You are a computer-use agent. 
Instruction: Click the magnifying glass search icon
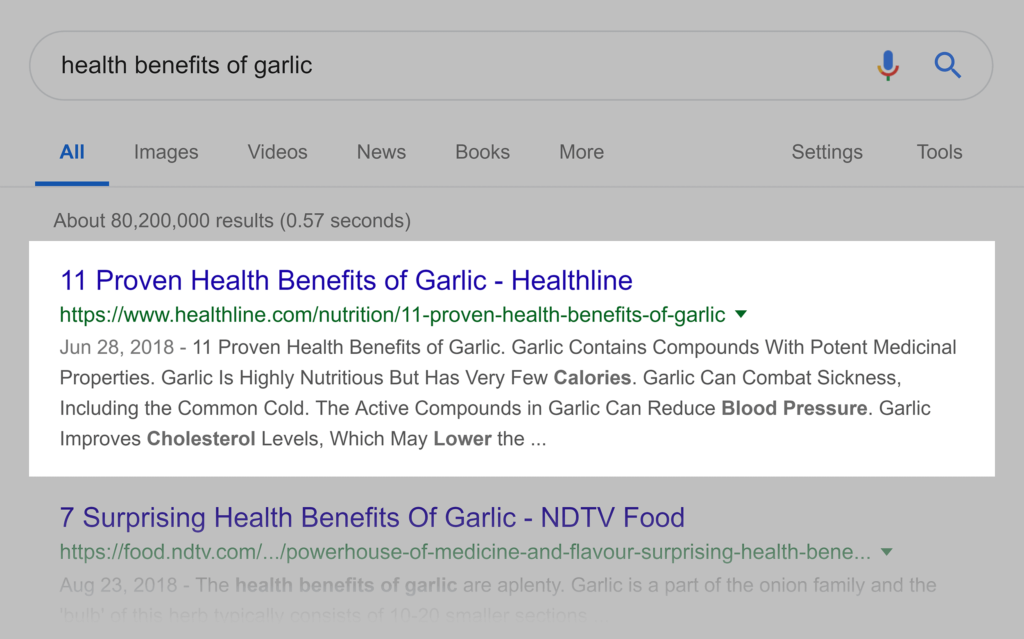947,65
